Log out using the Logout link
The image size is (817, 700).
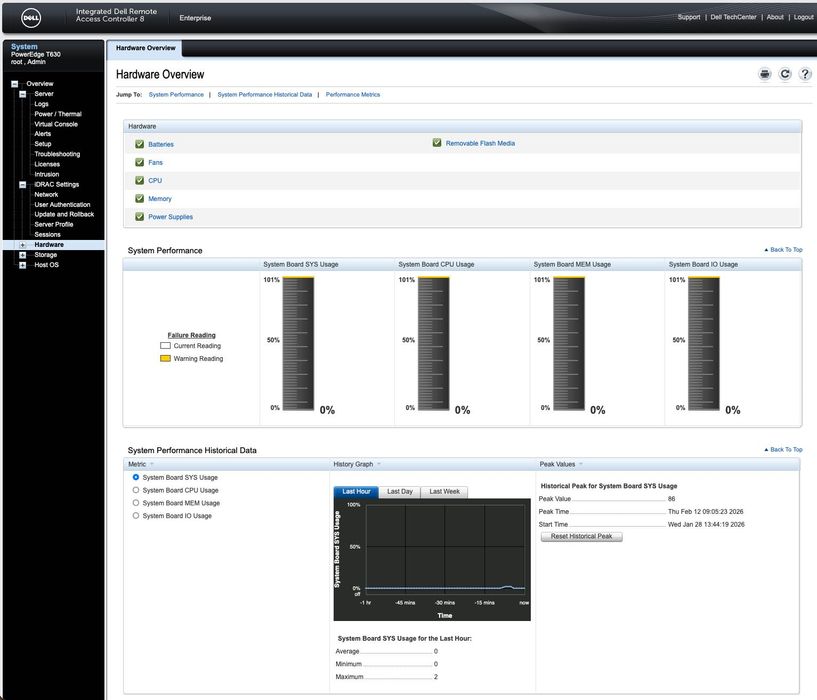(x=803, y=17)
